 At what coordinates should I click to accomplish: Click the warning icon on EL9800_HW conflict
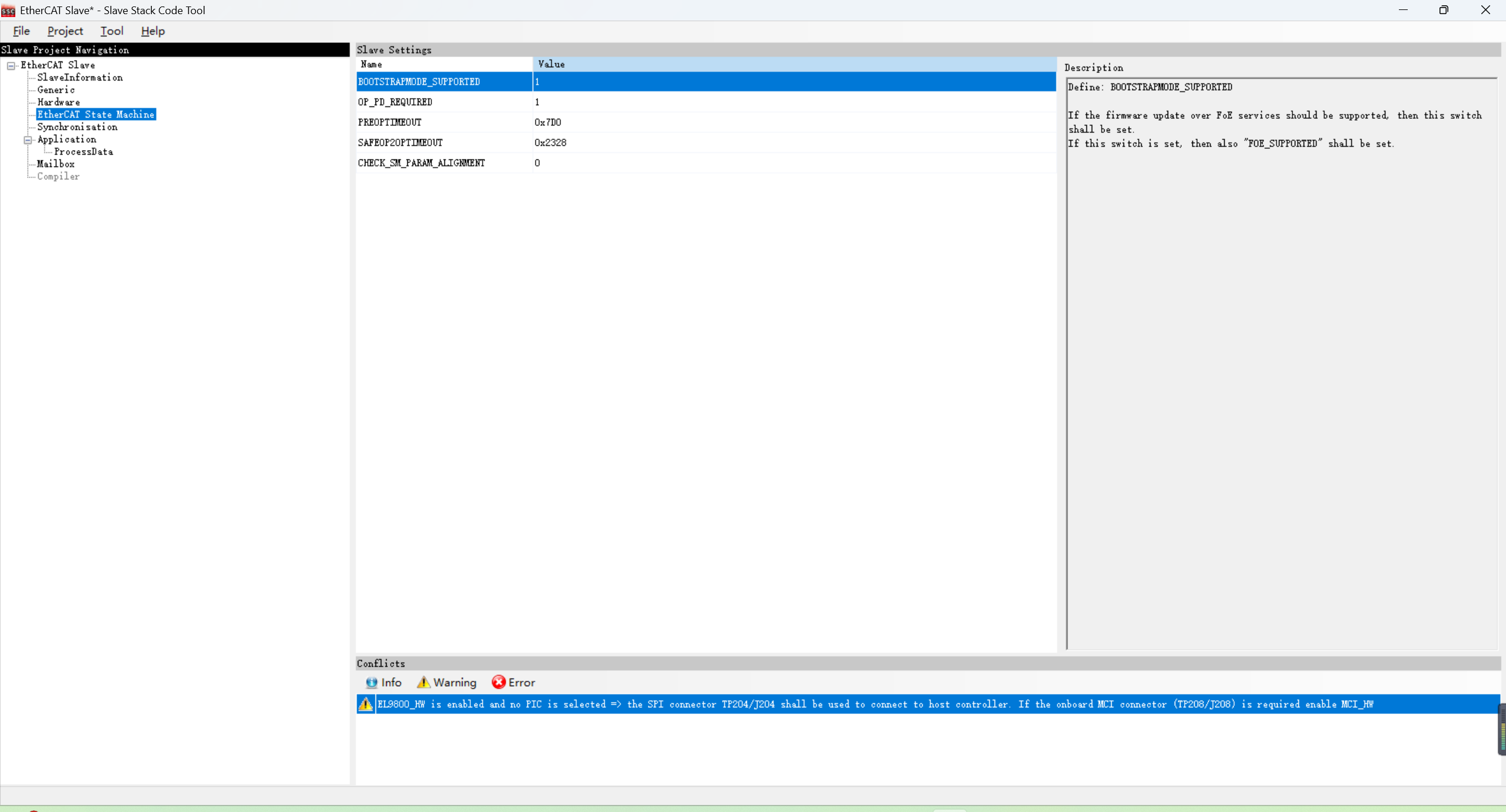pos(365,704)
